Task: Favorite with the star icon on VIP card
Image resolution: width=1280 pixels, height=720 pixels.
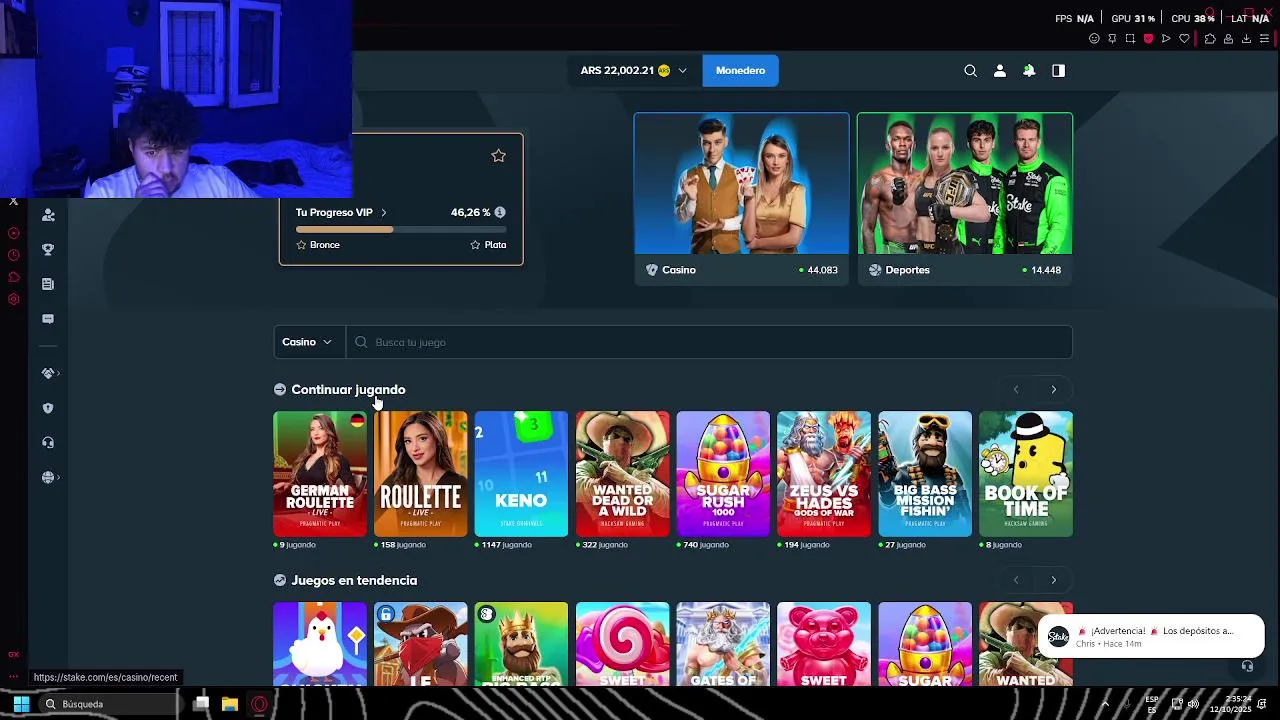Action: 498,155
